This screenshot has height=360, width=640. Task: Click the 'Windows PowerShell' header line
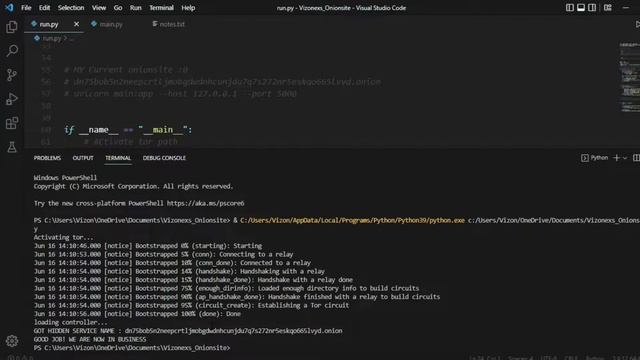(x=65, y=178)
